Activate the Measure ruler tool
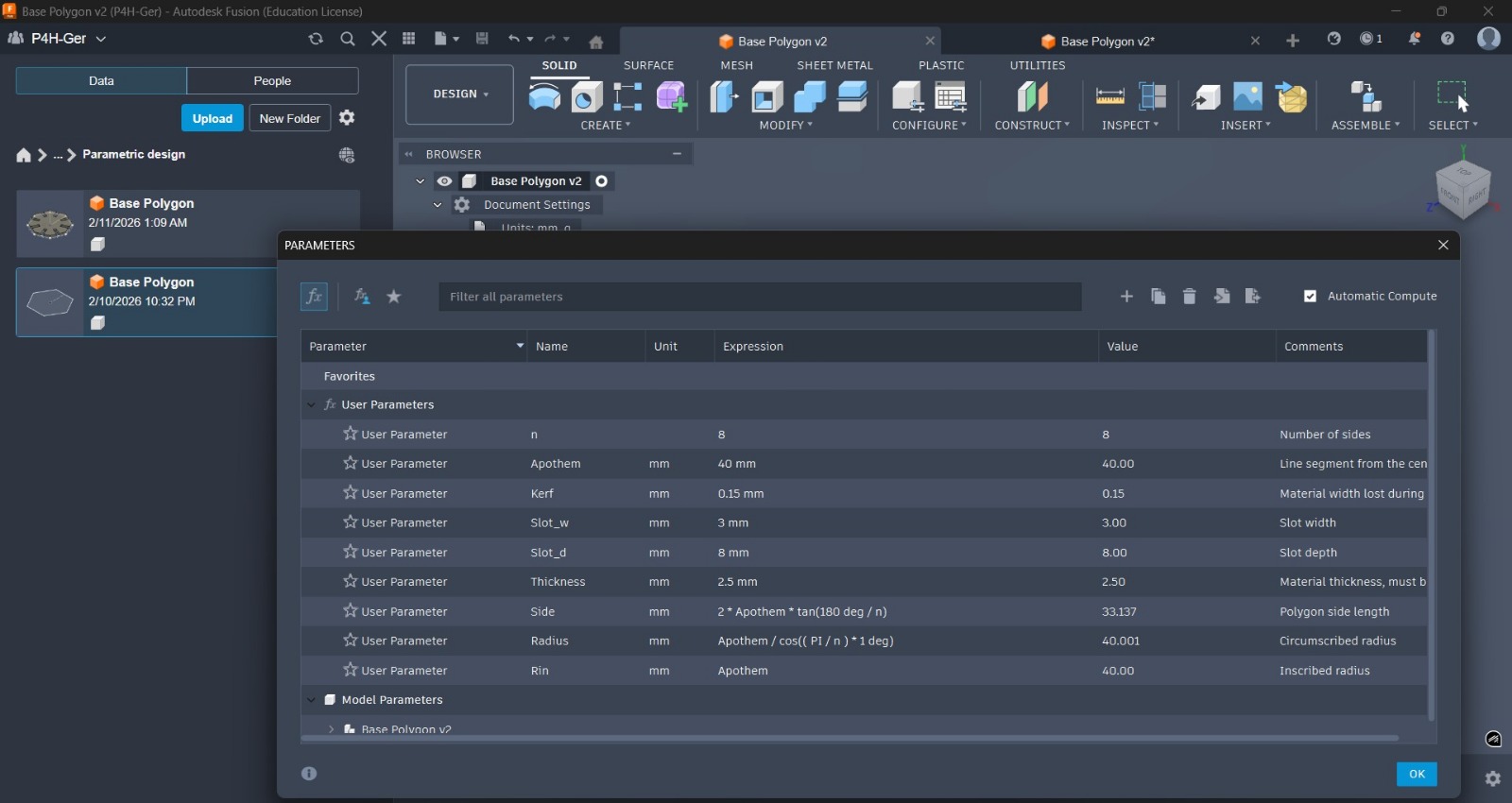The width and height of the screenshot is (1512, 803). (x=1109, y=96)
